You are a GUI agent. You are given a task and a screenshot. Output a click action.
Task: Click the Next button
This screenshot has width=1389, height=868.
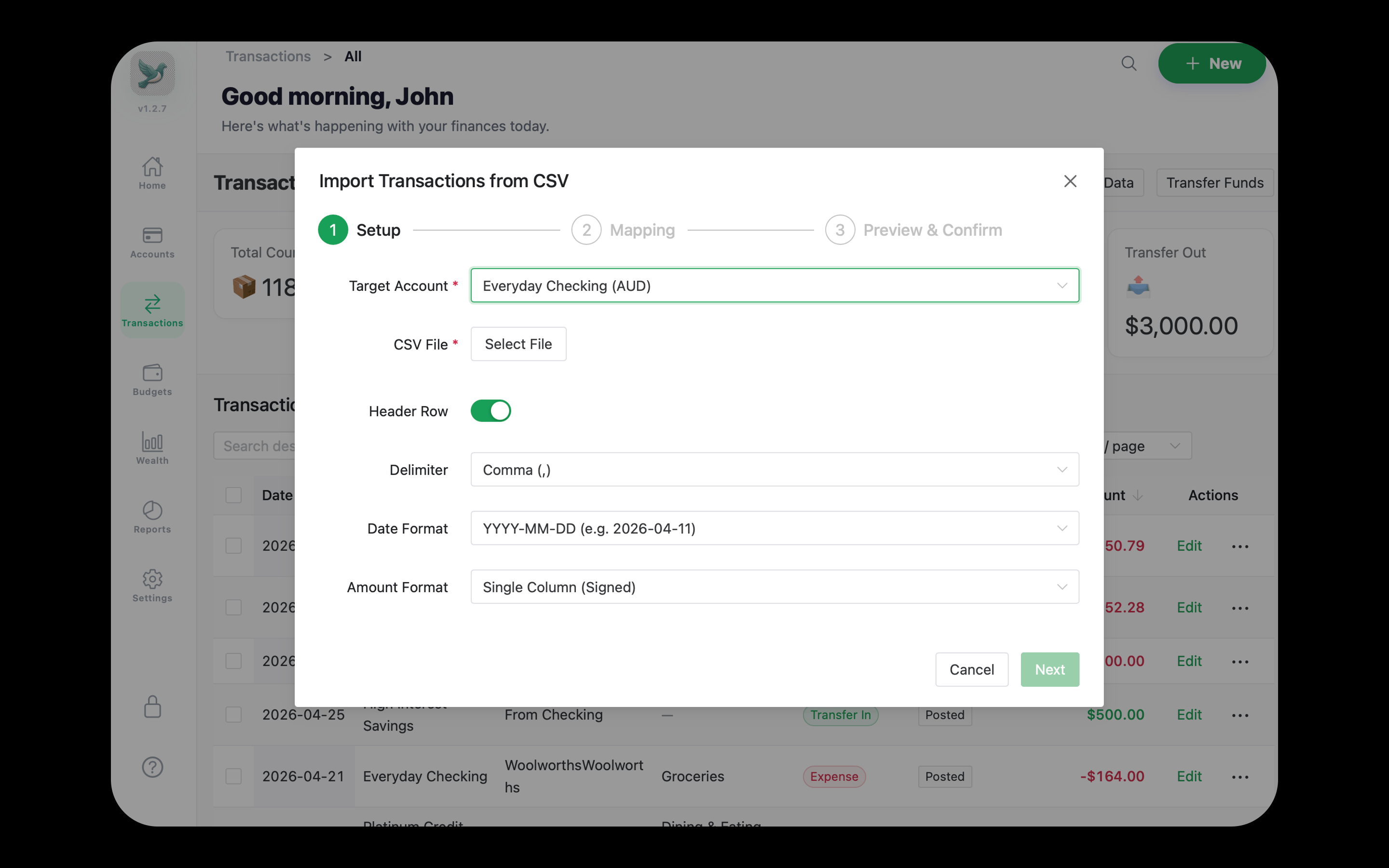point(1049,669)
